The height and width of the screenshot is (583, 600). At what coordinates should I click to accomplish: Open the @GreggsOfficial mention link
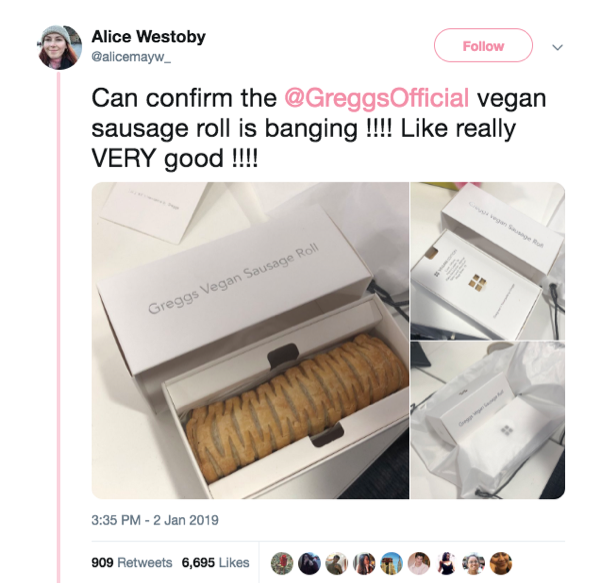[x=377, y=98]
